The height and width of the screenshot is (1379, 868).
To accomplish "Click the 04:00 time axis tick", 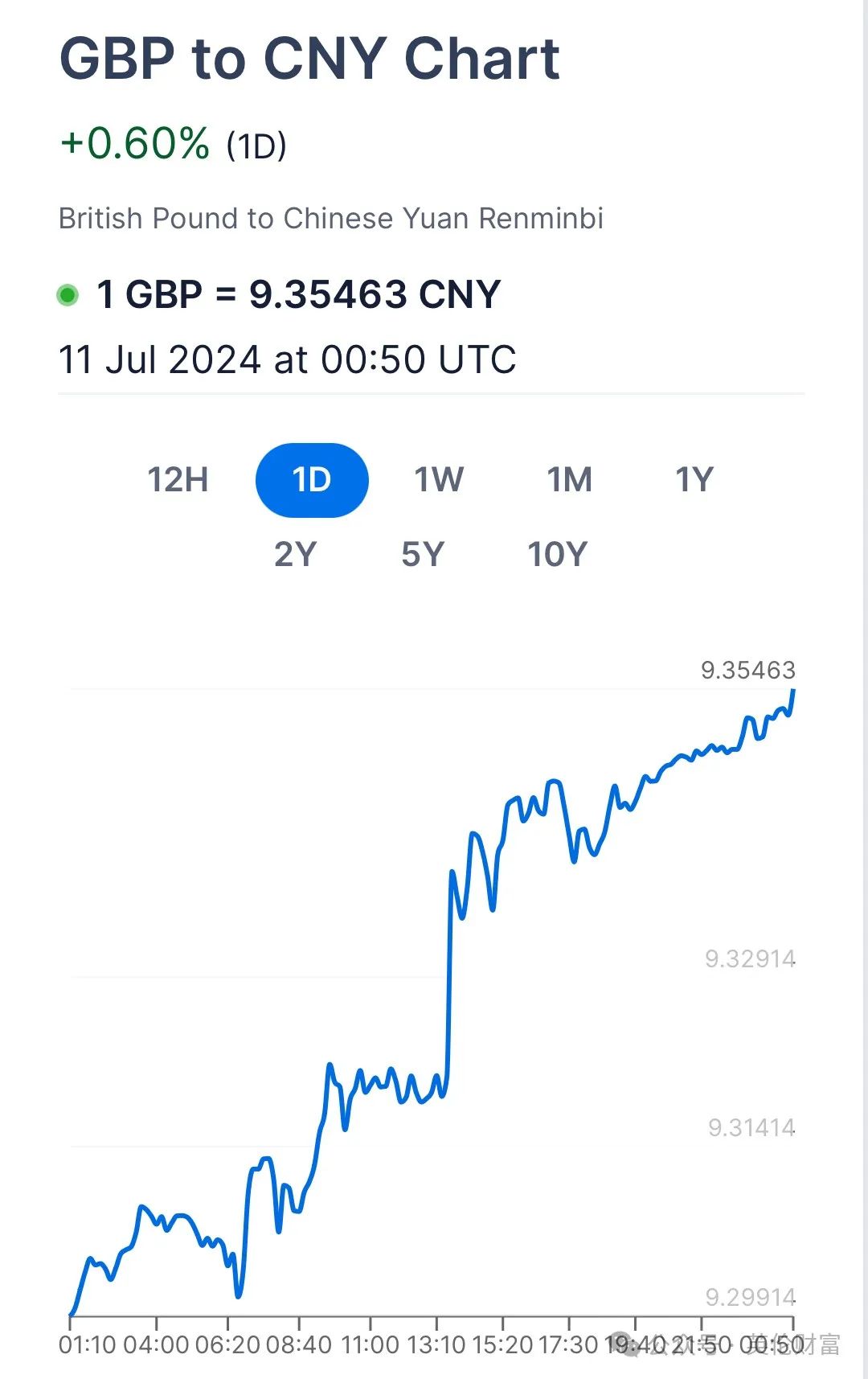I will 156,1344.
